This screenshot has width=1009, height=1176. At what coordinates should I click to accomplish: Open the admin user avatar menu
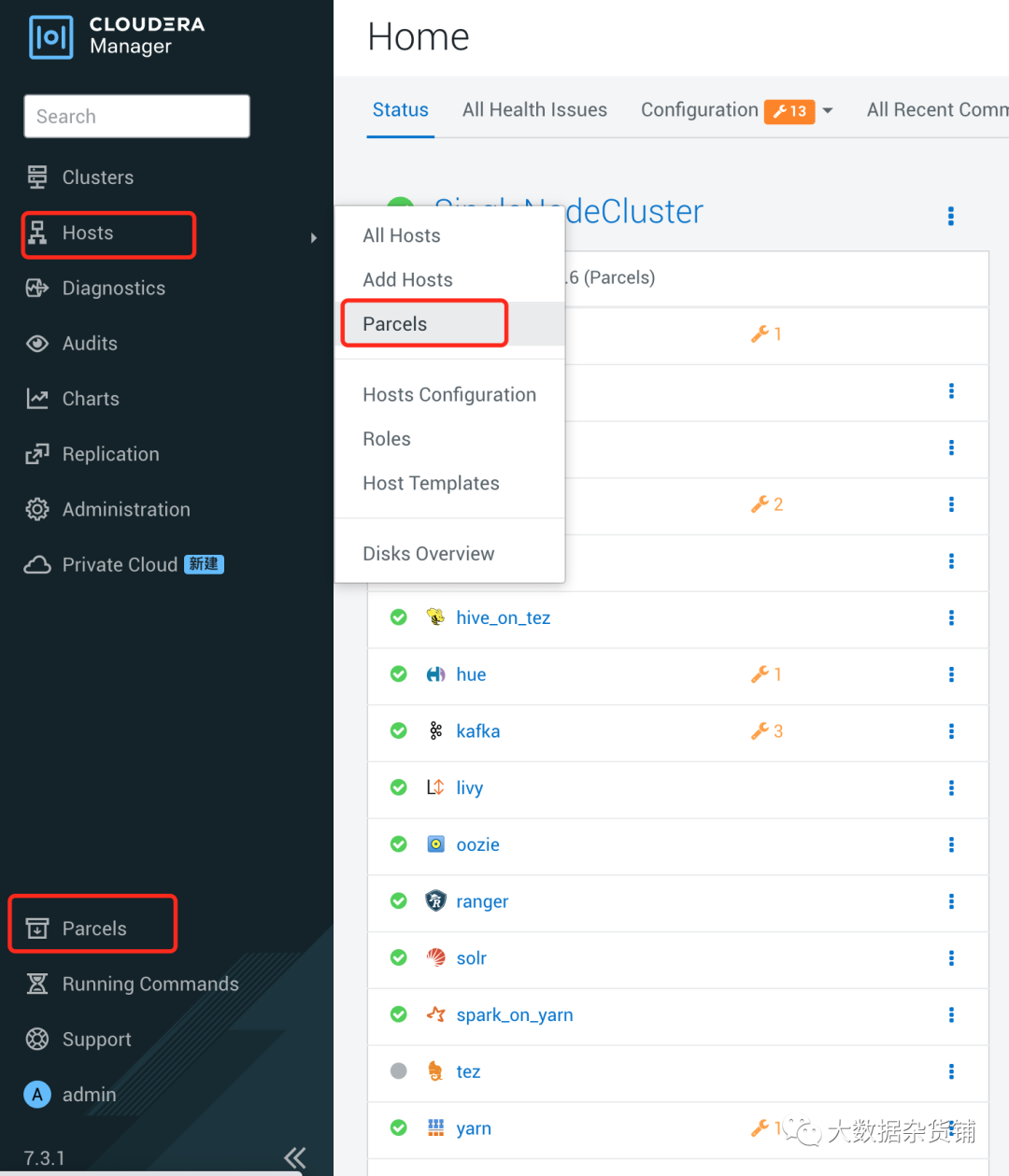(37, 1095)
